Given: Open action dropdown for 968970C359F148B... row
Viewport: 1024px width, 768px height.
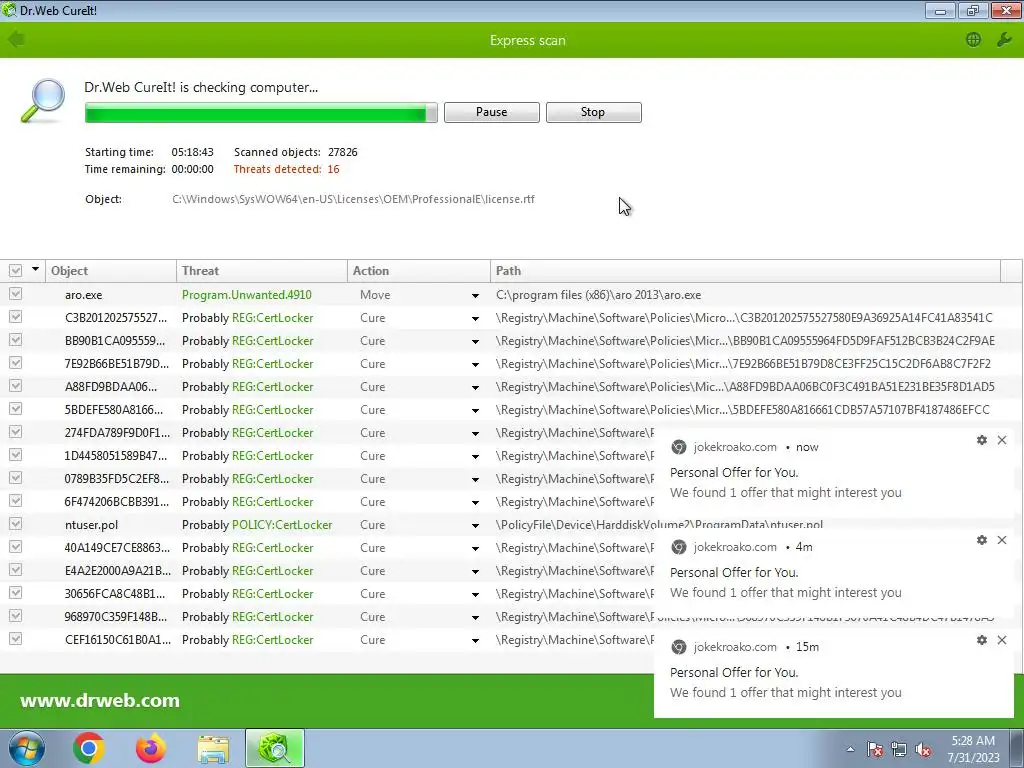Looking at the screenshot, I should pyautogui.click(x=475, y=618).
